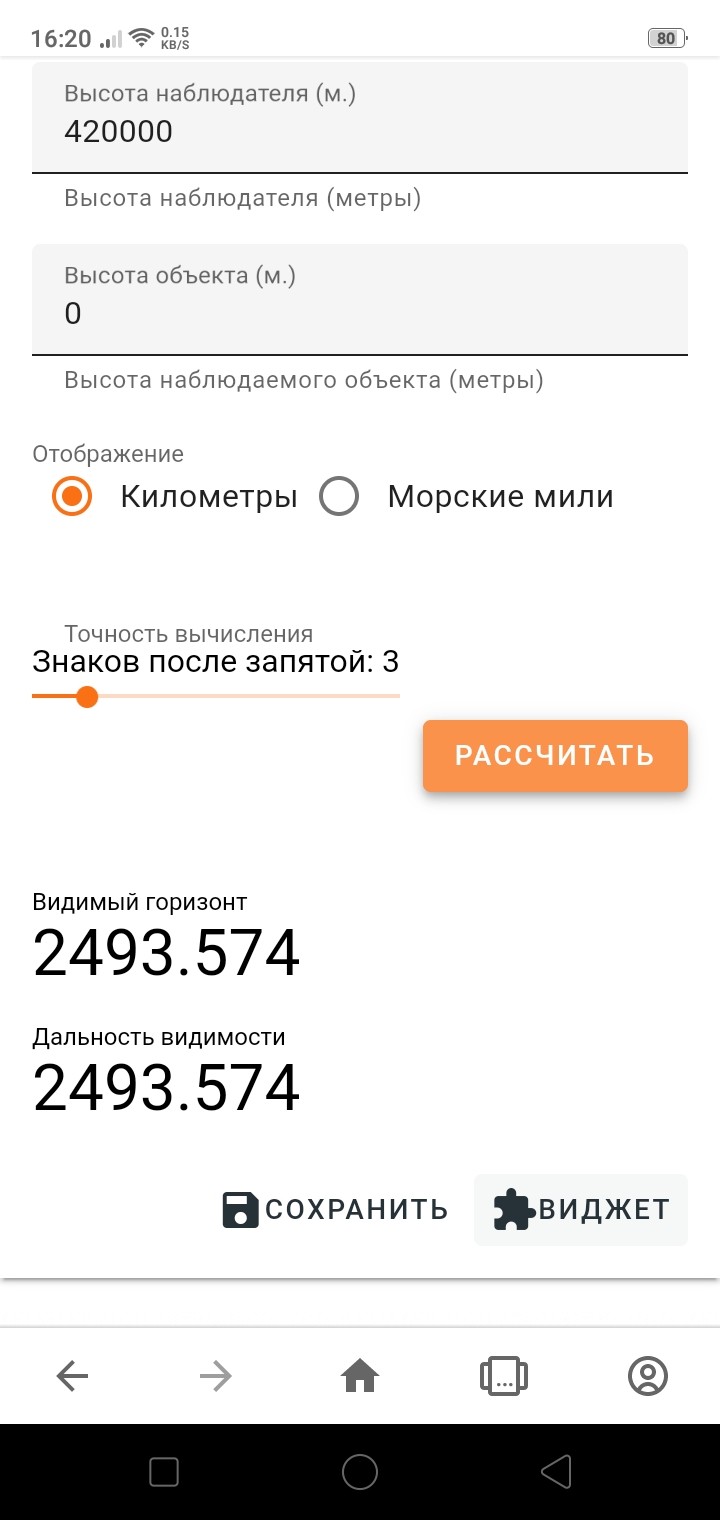Click the РАССЧИТАТЬ button
Viewport: 720px width, 1520px height.
point(555,756)
